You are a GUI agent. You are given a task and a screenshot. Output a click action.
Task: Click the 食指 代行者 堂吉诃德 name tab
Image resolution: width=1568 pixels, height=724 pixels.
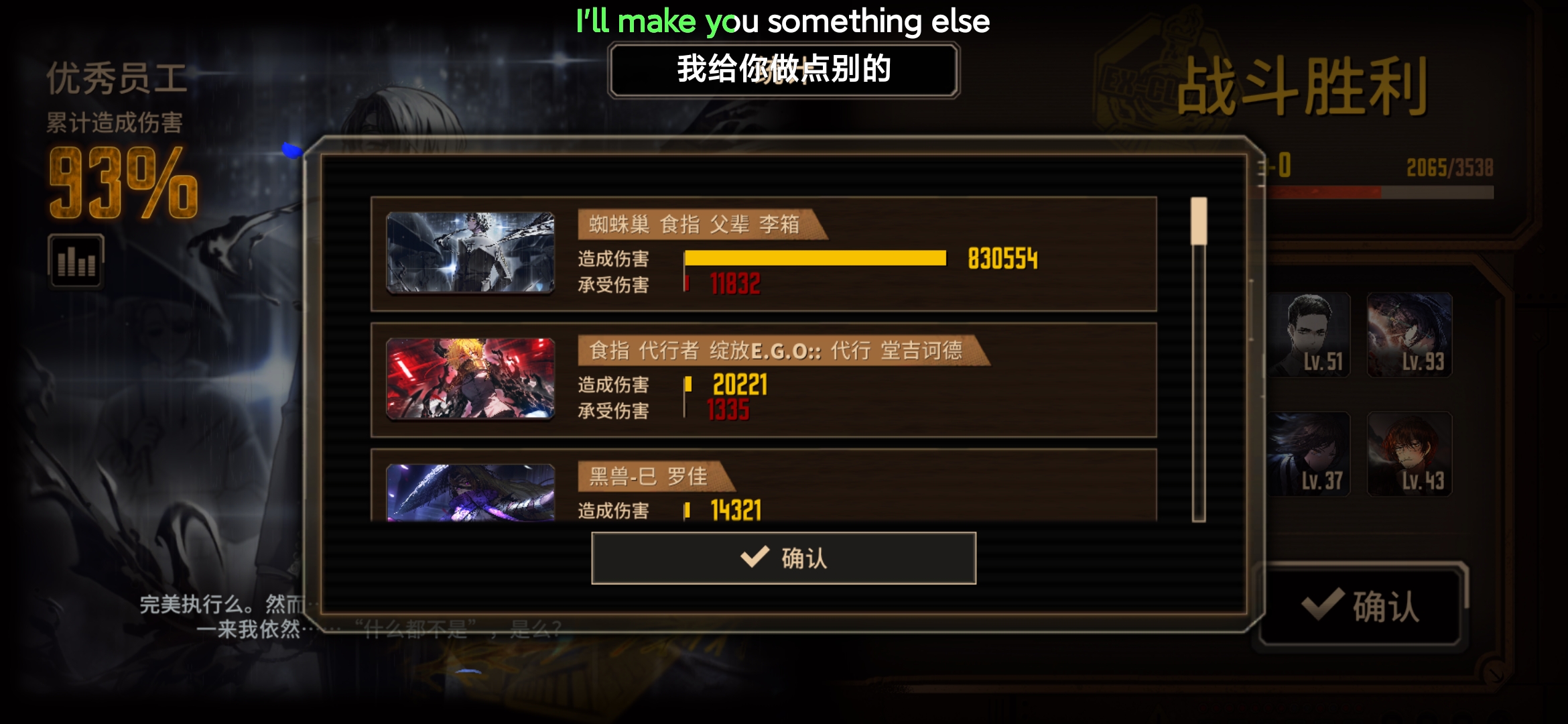[783, 350]
